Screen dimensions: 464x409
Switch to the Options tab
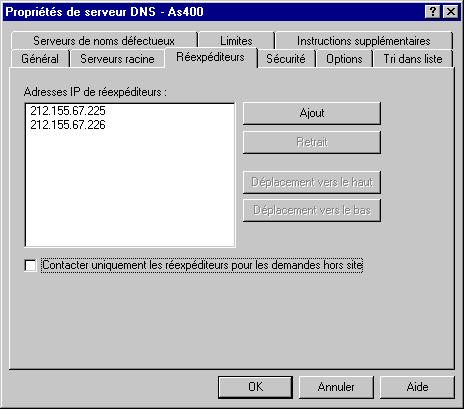tap(344, 59)
